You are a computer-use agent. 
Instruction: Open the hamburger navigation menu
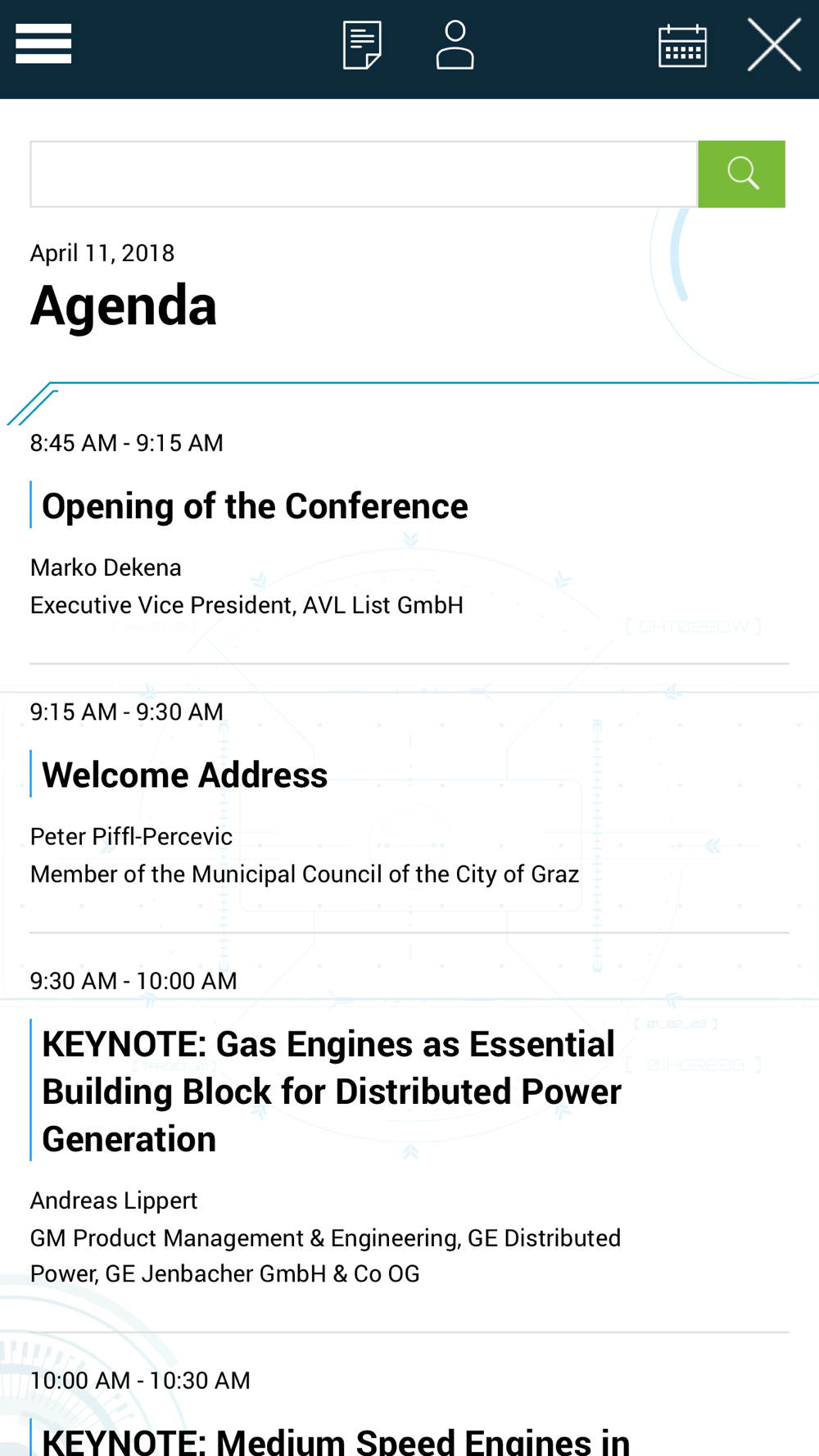43,43
